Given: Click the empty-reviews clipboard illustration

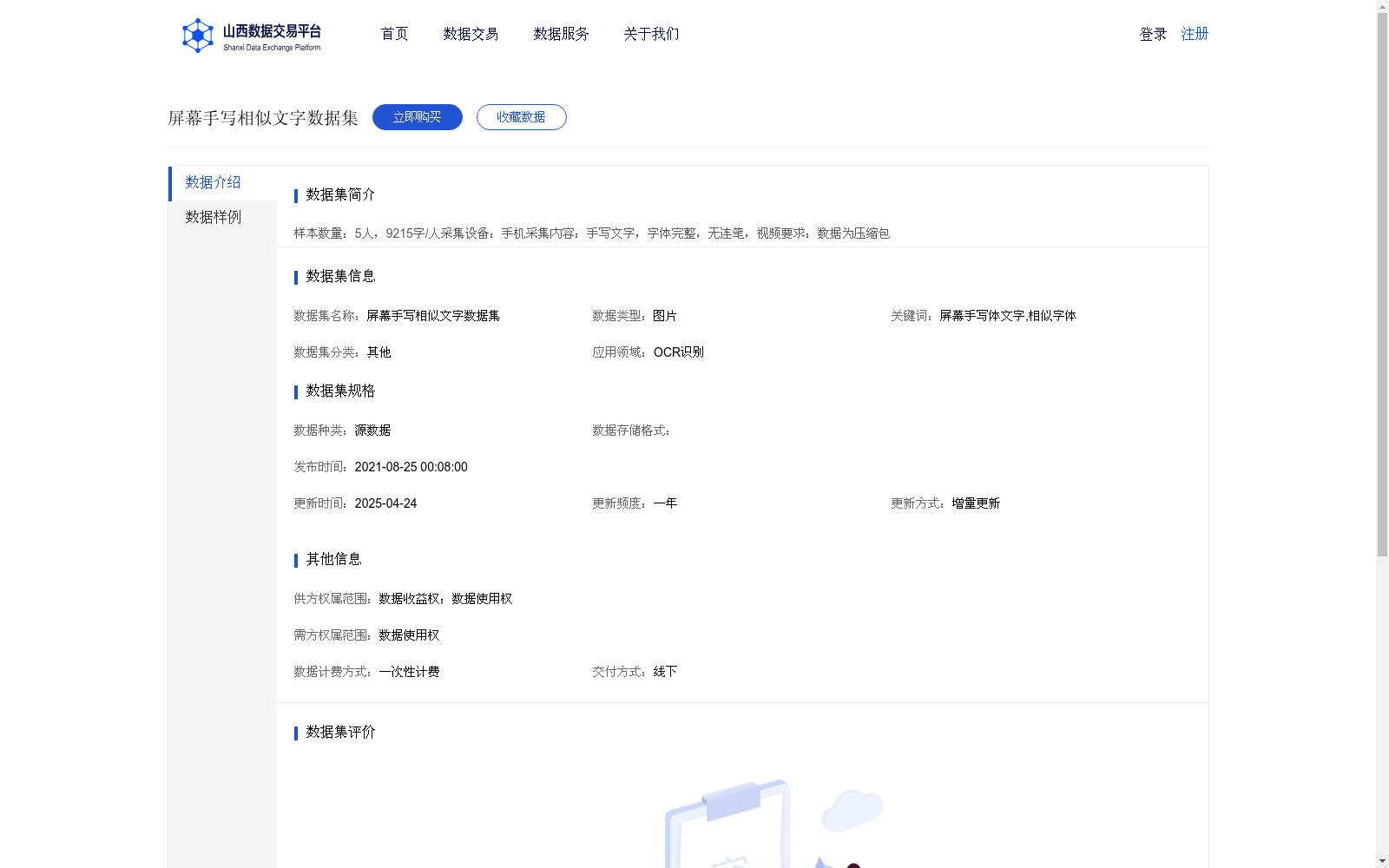Looking at the screenshot, I should 773,823.
